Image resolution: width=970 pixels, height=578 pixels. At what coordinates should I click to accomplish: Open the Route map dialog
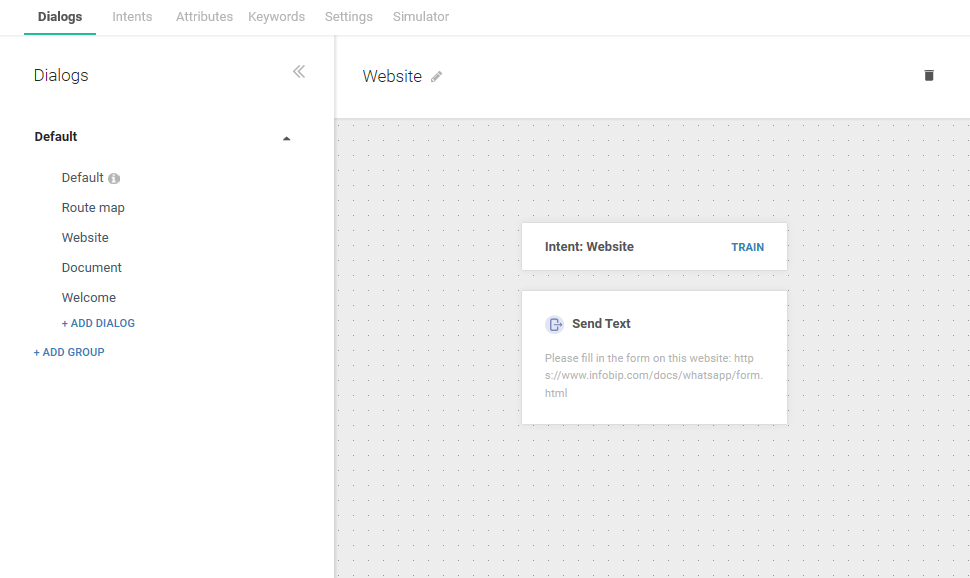[x=93, y=208]
